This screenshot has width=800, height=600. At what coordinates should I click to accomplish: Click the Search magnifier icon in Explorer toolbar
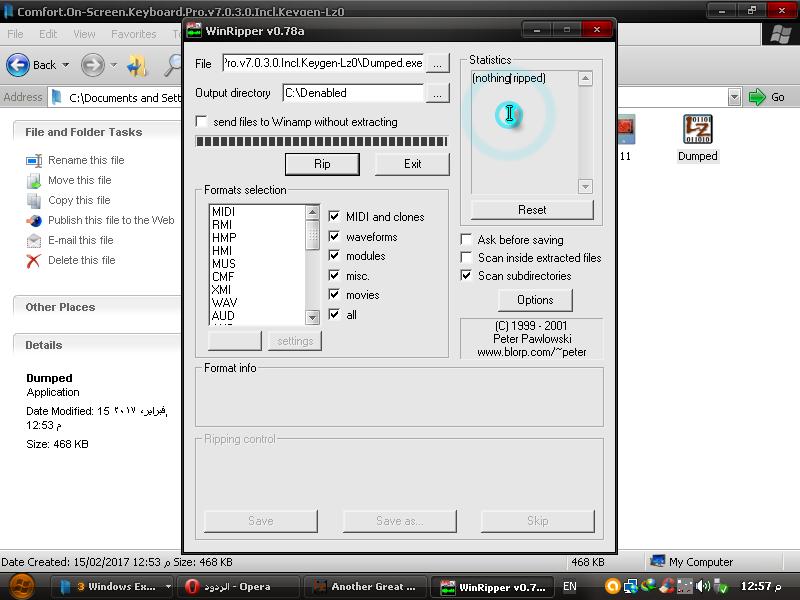tap(173, 65)
